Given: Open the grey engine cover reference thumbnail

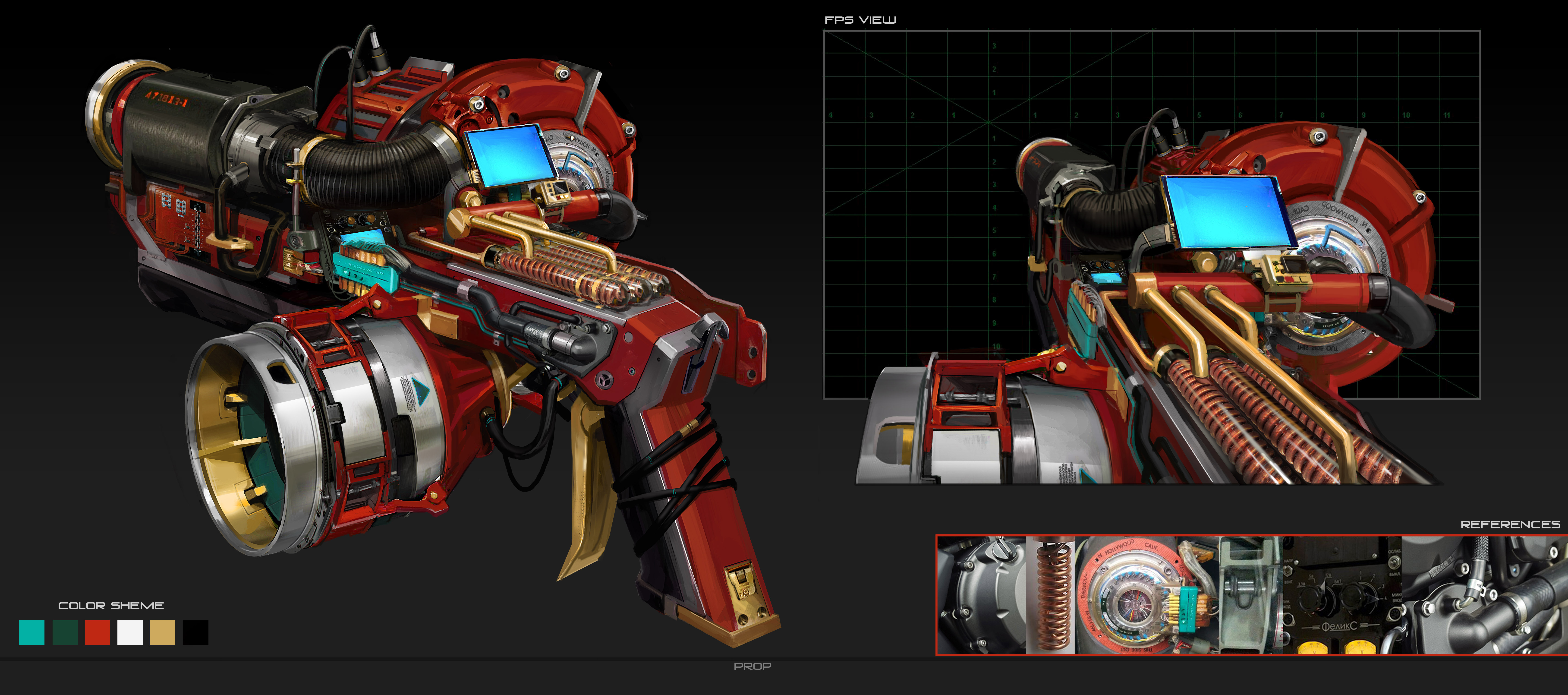Looking at the screenshot, I should (x=981, y=595).
